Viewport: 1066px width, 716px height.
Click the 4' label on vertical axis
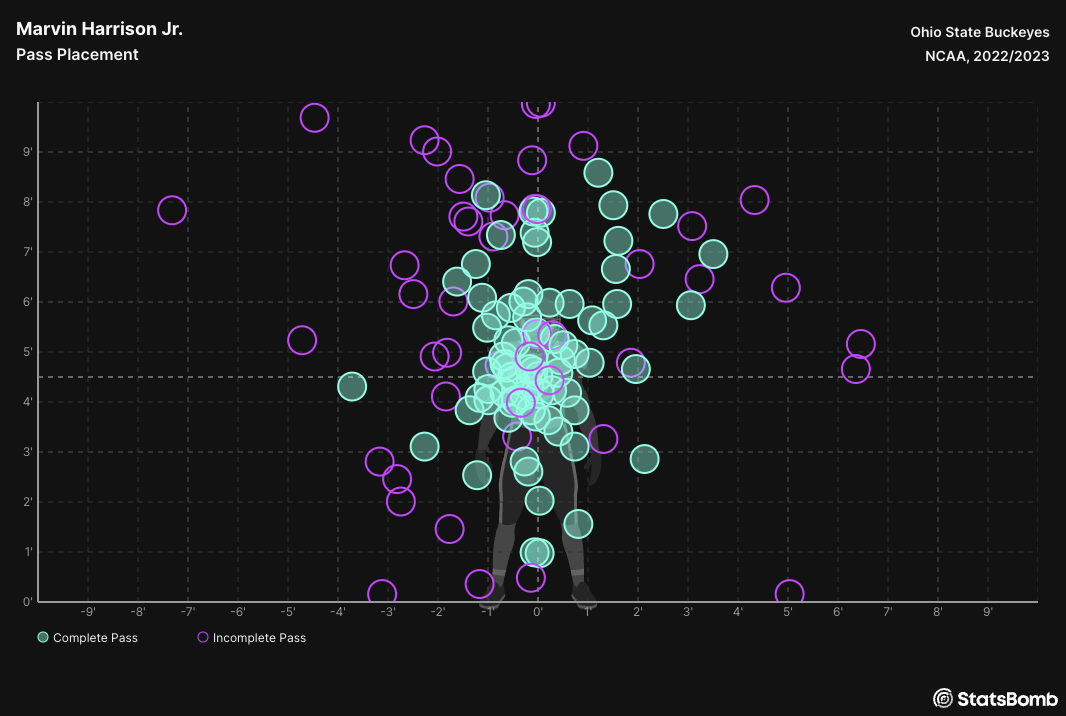click(28, 402)
